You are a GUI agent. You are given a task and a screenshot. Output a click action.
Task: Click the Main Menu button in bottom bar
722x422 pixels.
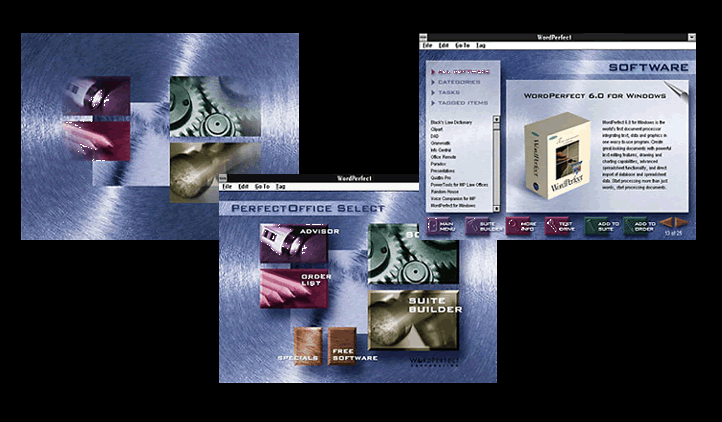coord(443,226)
